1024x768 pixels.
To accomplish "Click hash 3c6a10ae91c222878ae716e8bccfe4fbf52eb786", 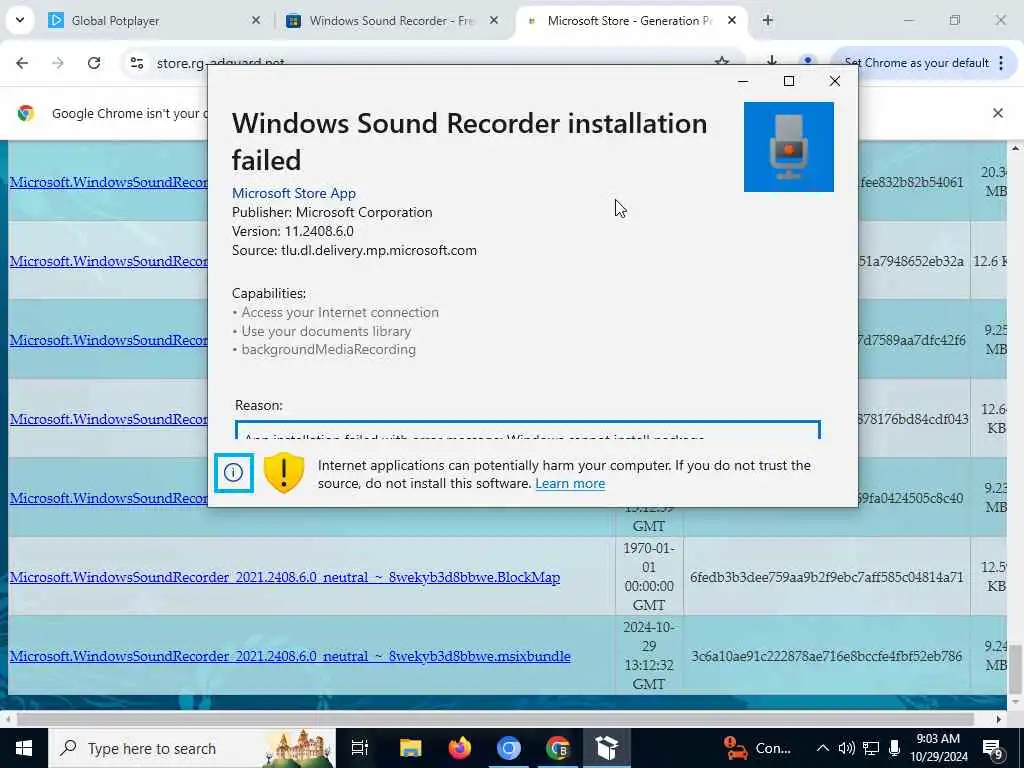I will (827, 656).
